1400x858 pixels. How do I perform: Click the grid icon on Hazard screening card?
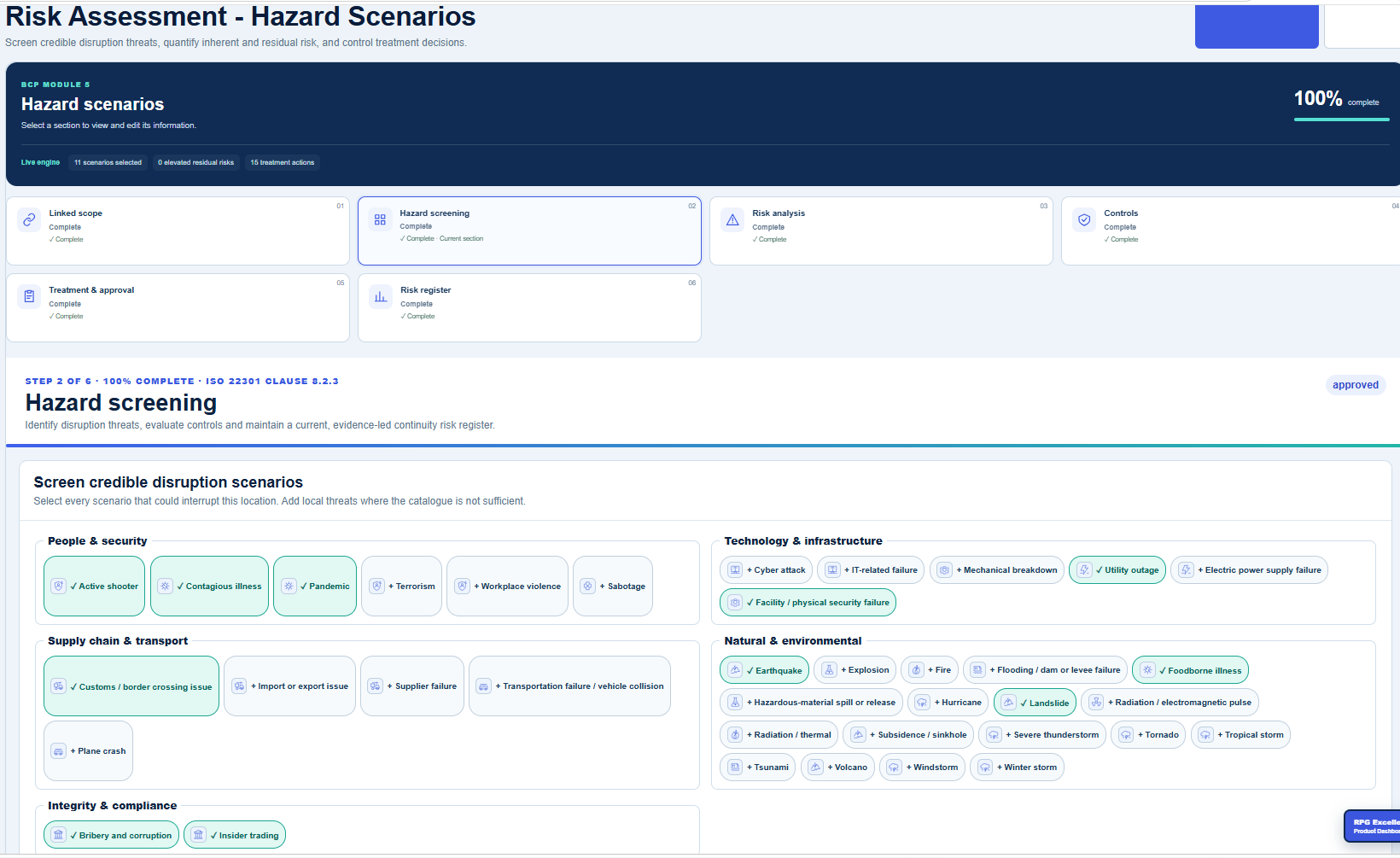pos(380,219)
